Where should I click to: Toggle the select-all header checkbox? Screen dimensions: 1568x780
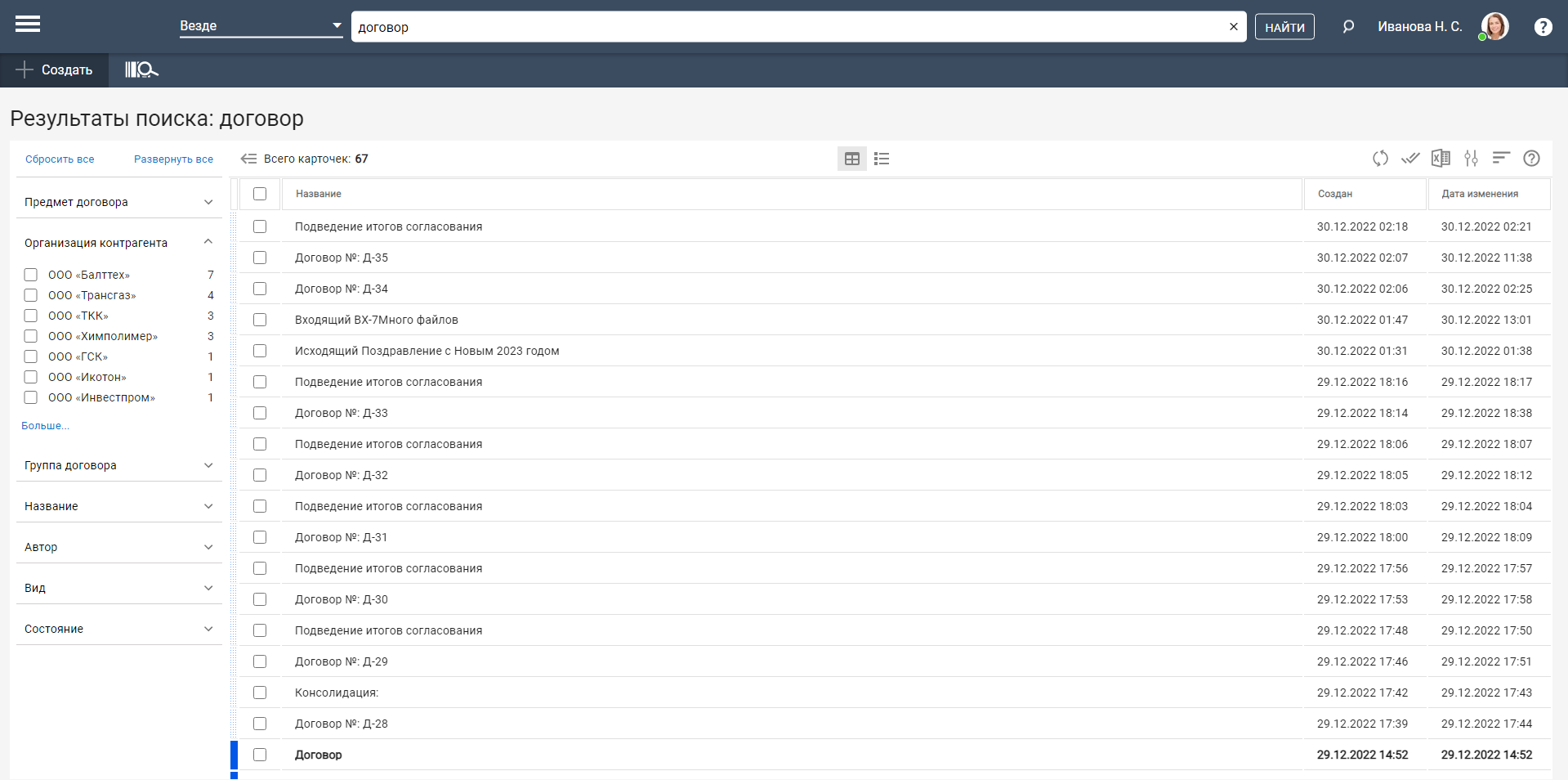[x=260, y=194]
